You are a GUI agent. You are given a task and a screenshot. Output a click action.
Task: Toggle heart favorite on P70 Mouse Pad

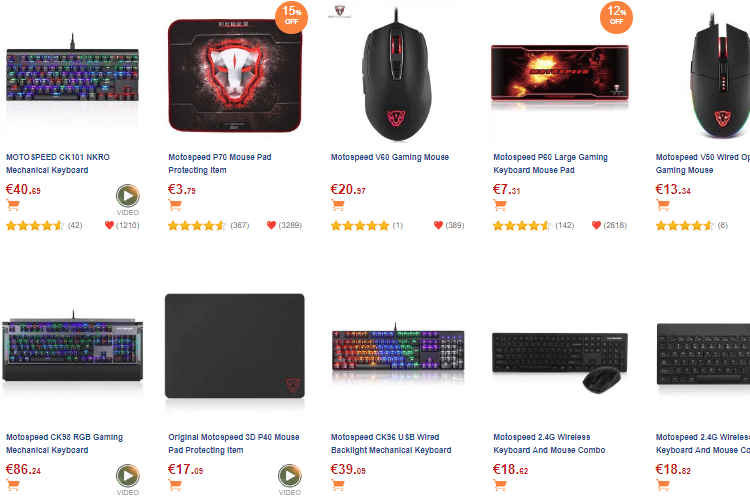271,225
